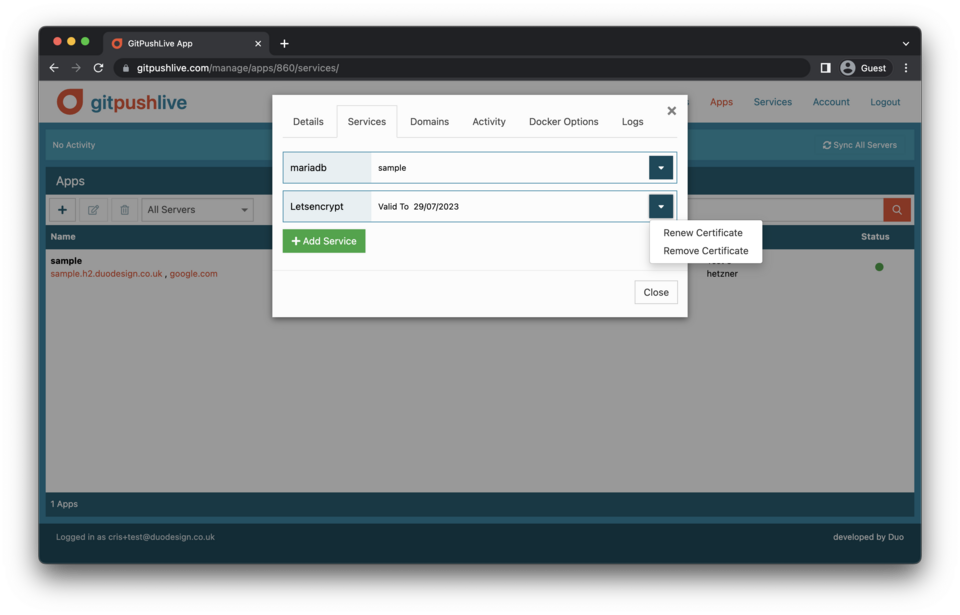Click the Logout link
Image resolution: width=960 pixels, height=615 pixels.
pos(885,102)
